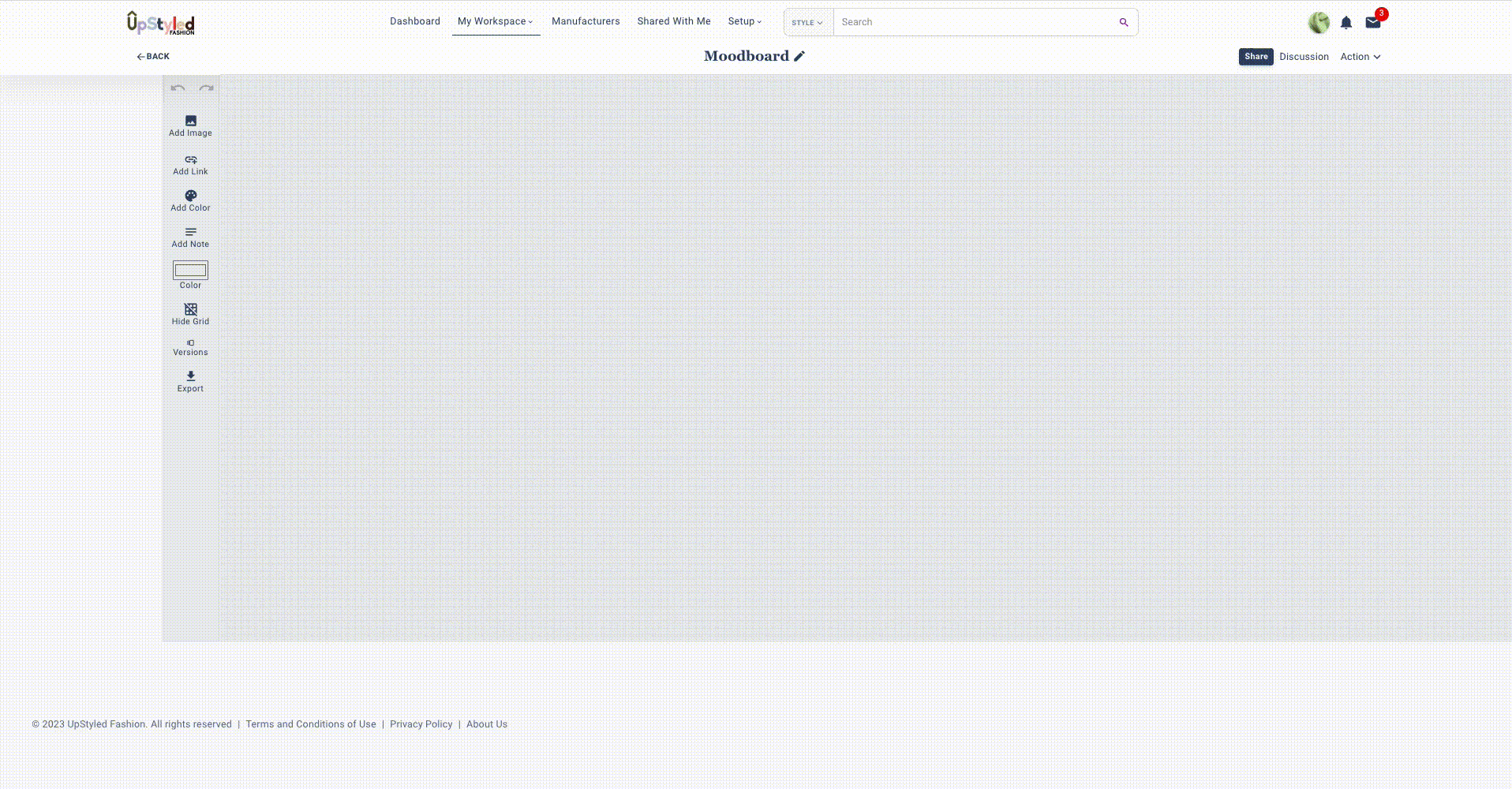Open the STYLE search filter dropdown

(x=807, y=22)
